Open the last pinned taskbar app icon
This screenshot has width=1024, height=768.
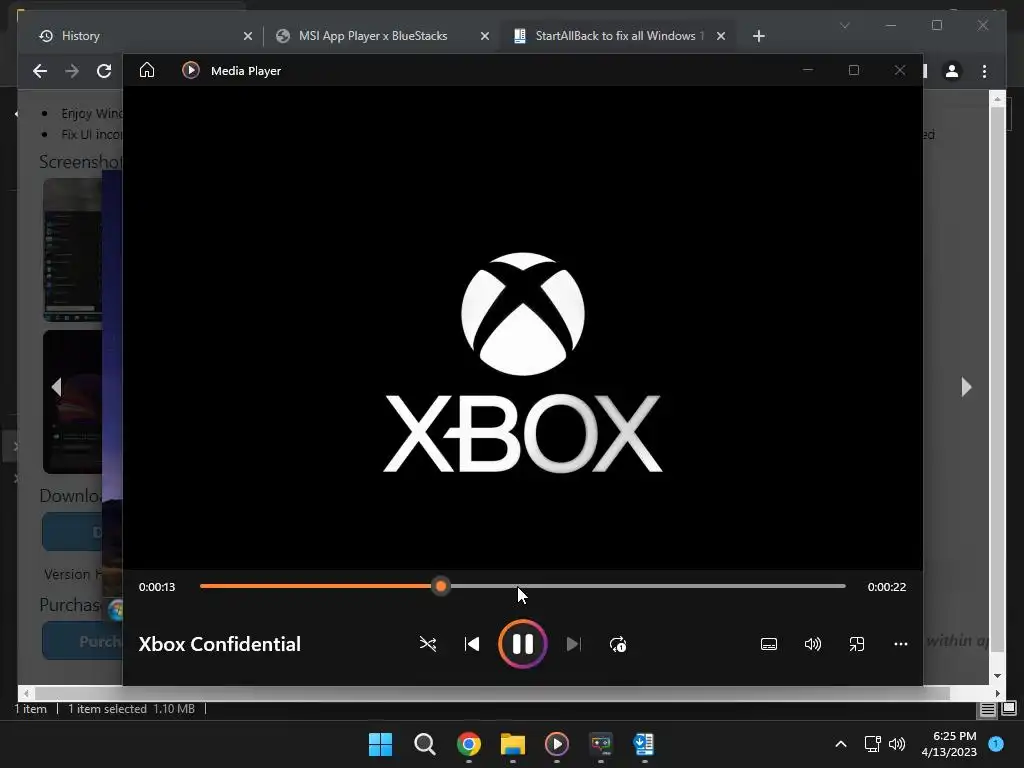(x=644, y=744)
